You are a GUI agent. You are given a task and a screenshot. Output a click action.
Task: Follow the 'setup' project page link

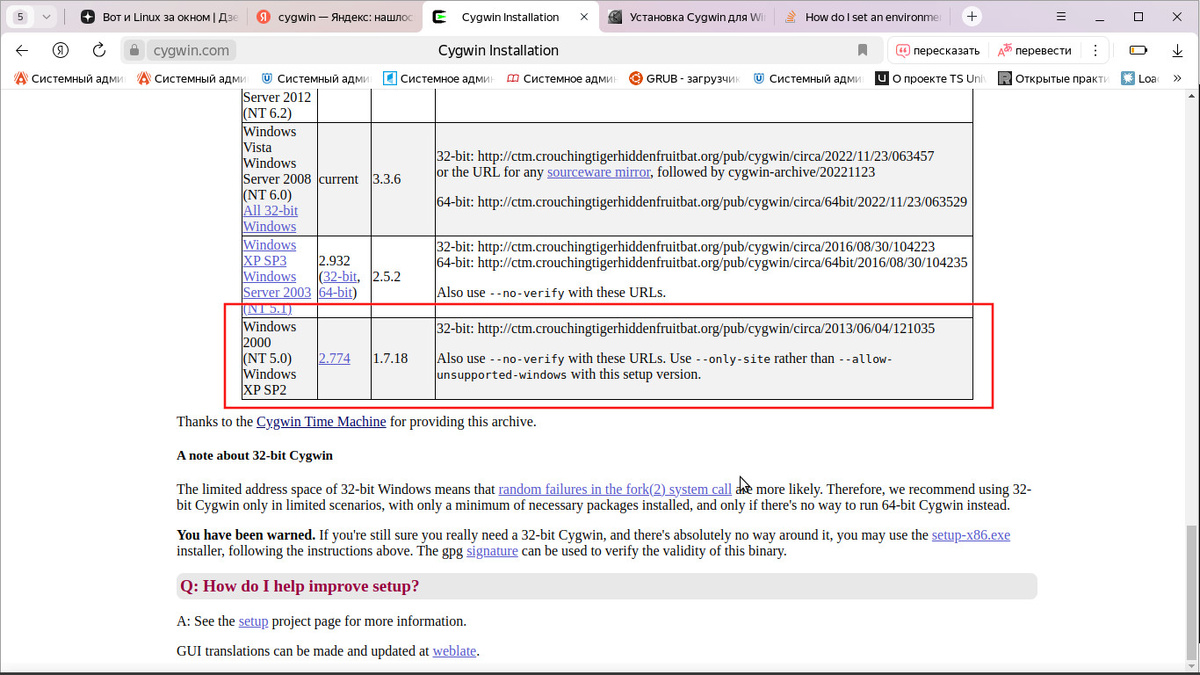253,621
